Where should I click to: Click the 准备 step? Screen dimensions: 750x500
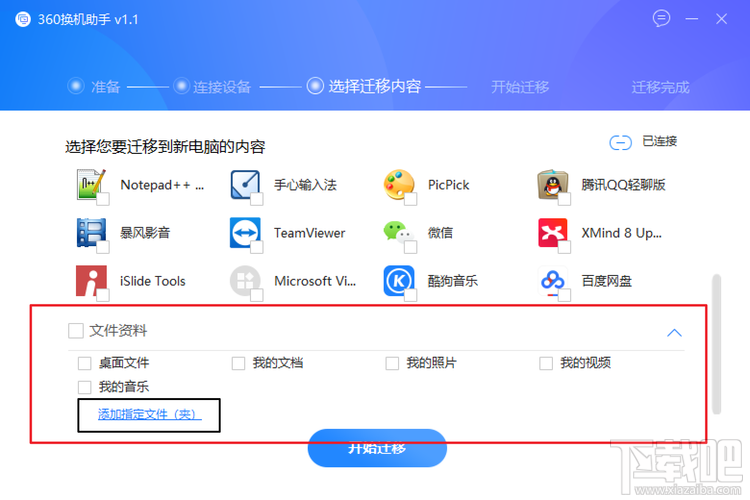coord(94,87)
